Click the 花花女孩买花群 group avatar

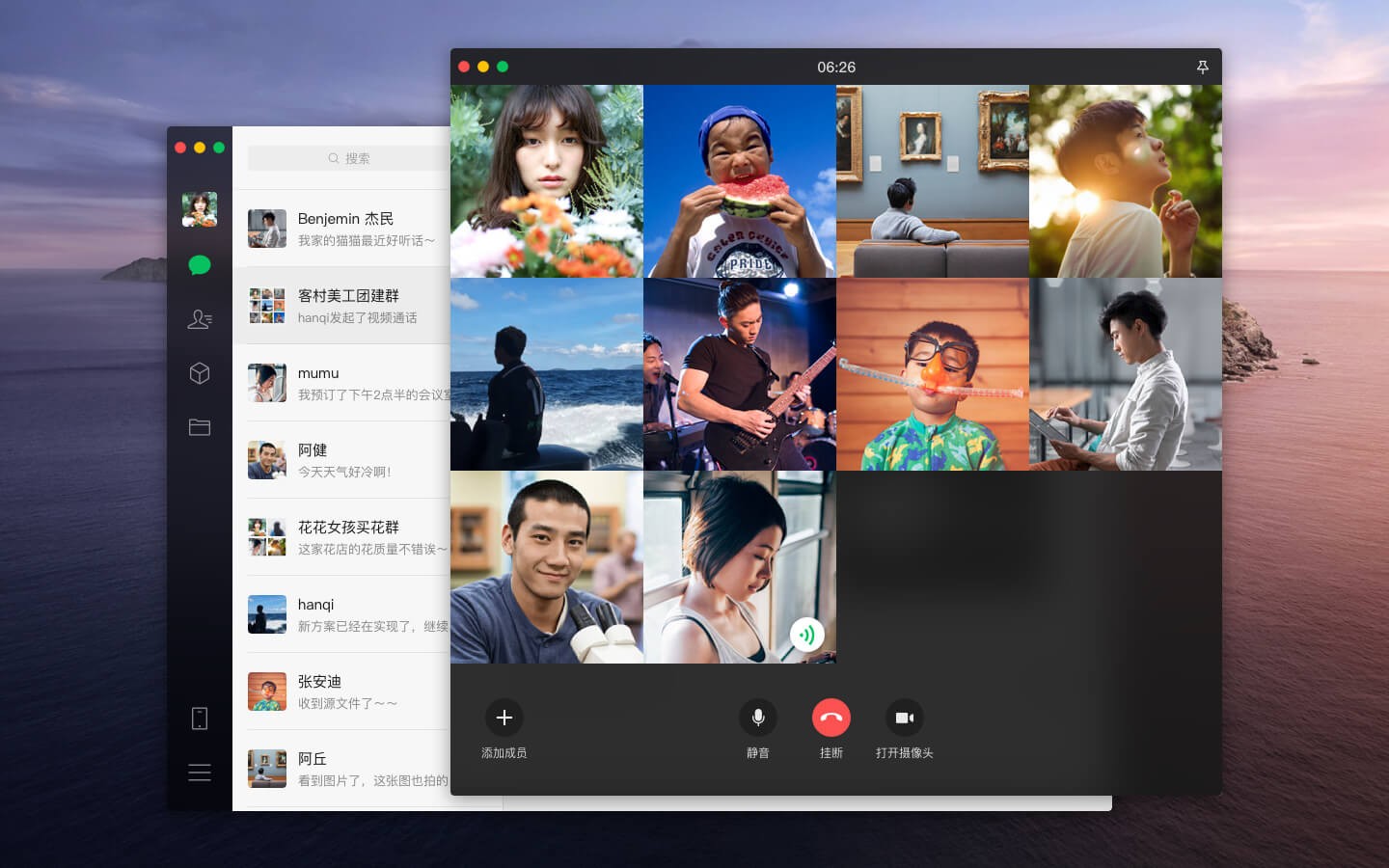pos(267,537)
